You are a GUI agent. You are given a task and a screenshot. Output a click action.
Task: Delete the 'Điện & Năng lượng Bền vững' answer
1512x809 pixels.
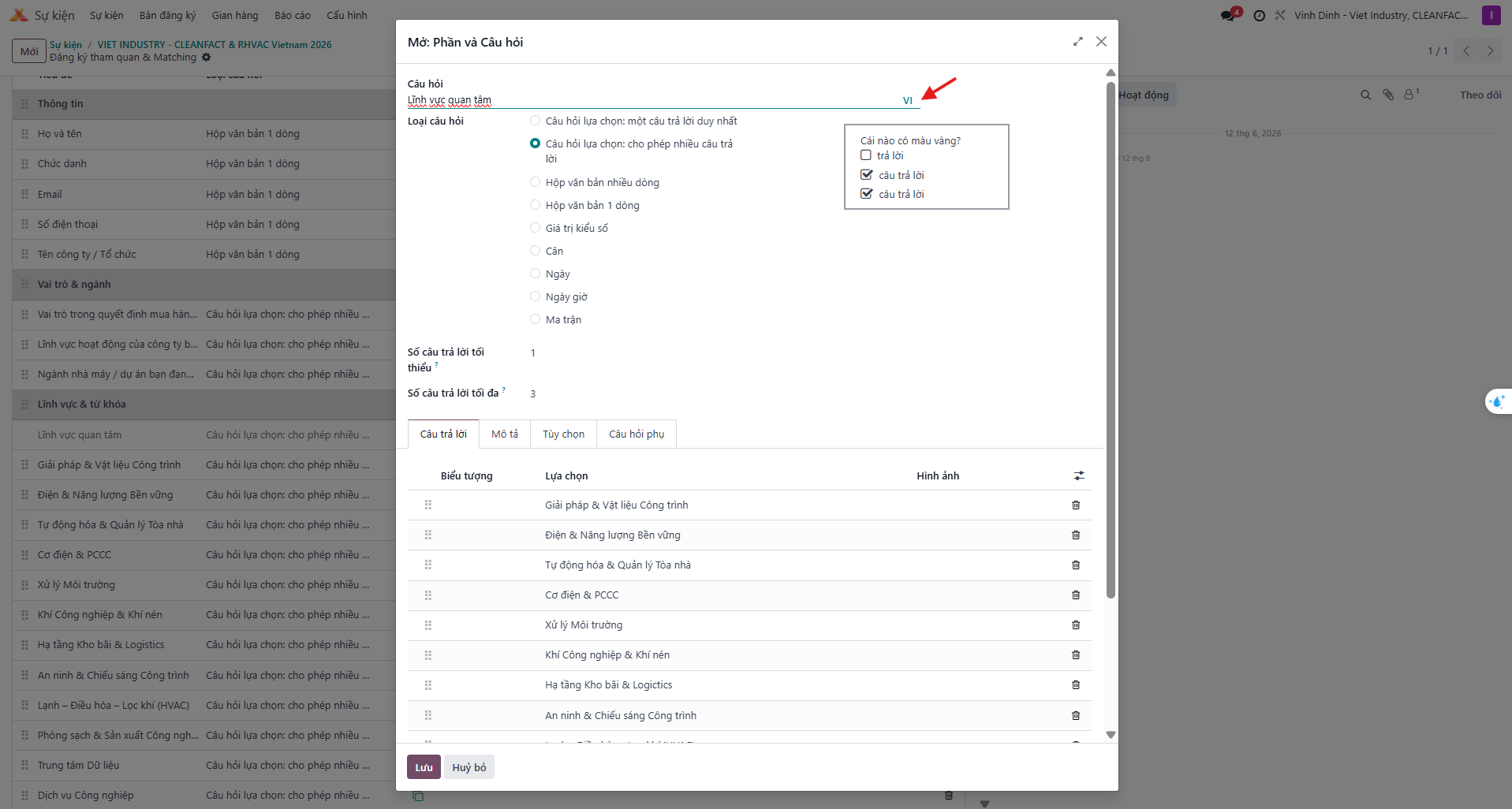[1076, 535]
